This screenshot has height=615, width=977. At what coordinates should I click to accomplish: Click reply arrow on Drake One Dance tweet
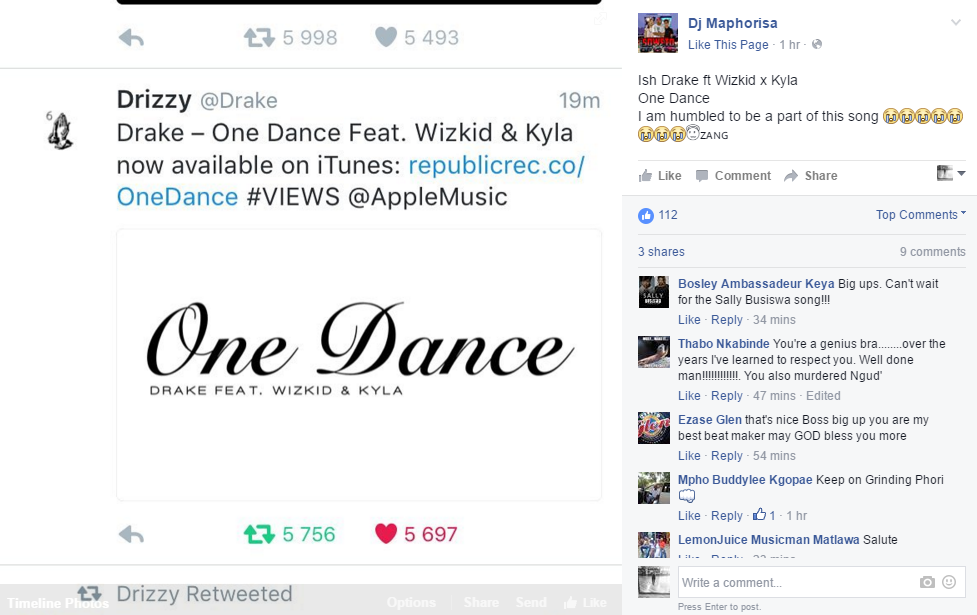tap(131, 535)
